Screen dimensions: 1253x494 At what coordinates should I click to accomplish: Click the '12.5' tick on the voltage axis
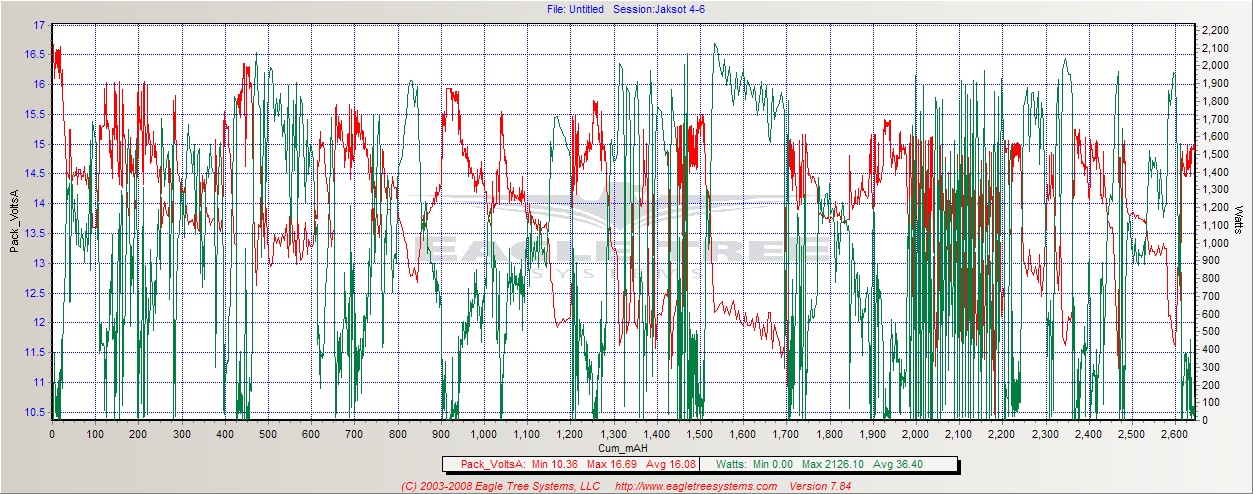(35, 293)
